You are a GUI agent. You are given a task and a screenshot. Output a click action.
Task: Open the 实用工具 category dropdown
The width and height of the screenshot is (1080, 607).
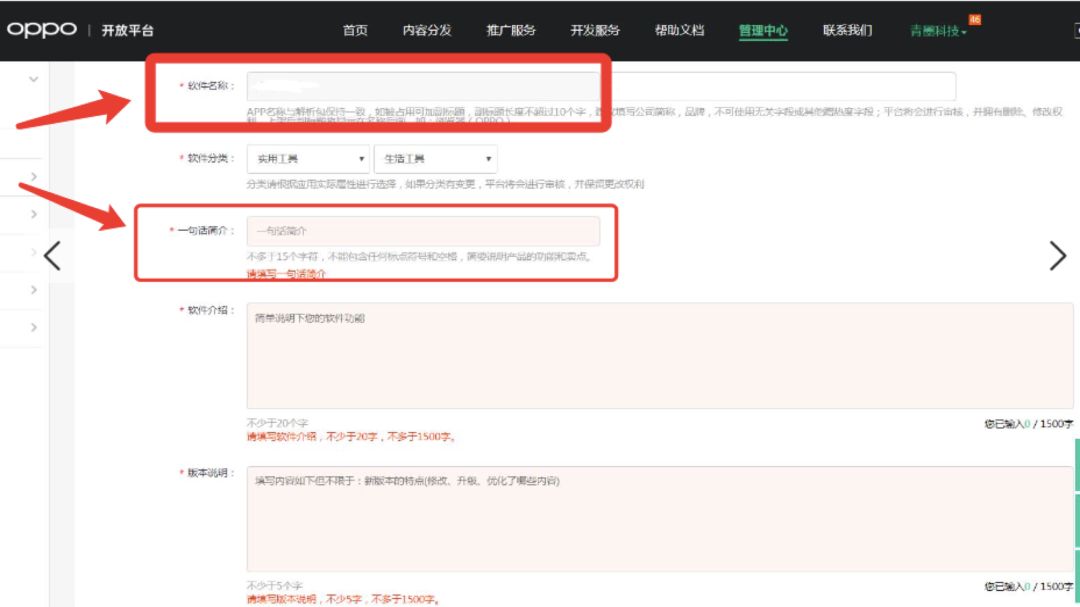308,159
